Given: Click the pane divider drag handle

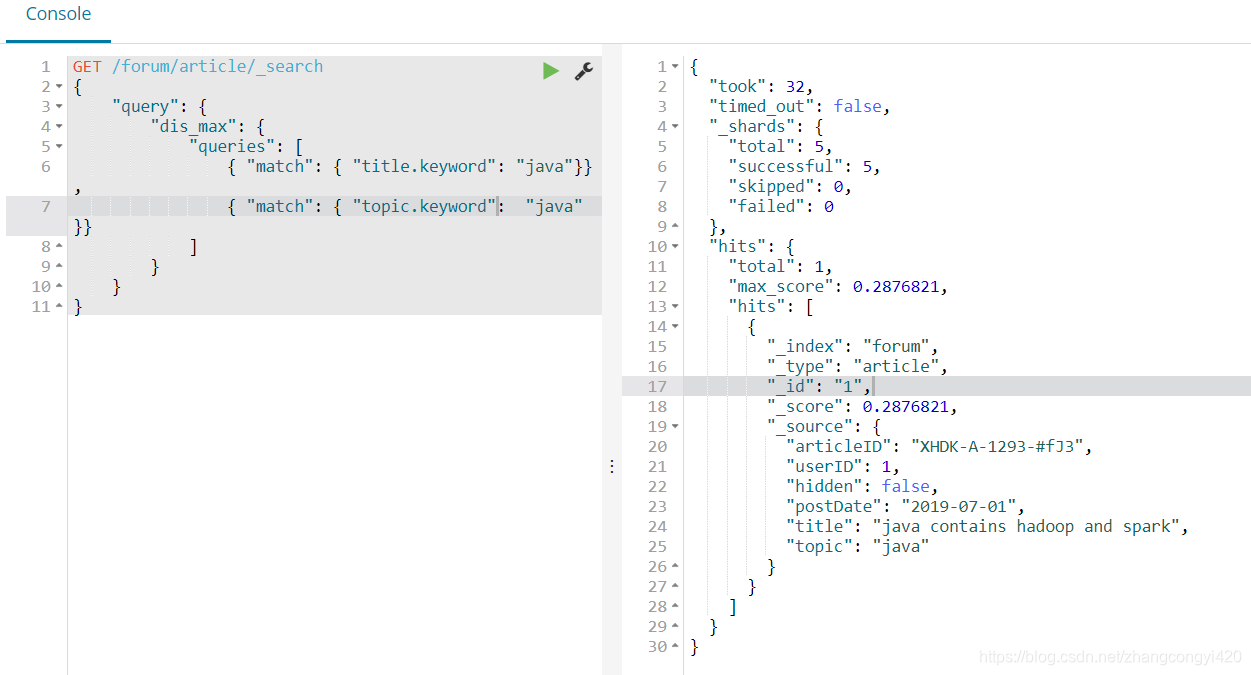Looking at the screenshot, I should pos(612,466).
